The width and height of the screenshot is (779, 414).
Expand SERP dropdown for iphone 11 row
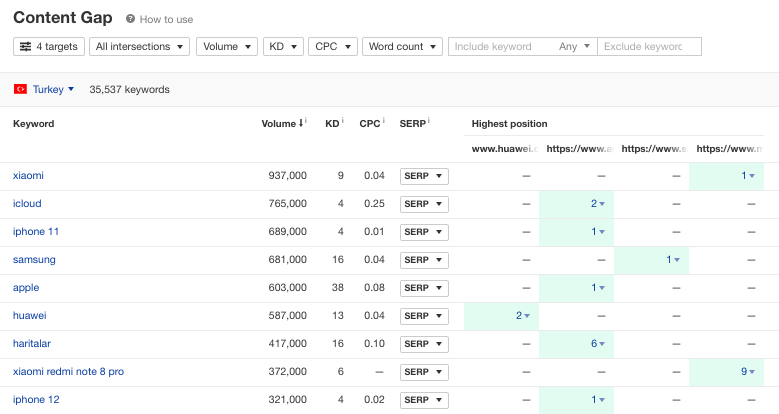424,232
